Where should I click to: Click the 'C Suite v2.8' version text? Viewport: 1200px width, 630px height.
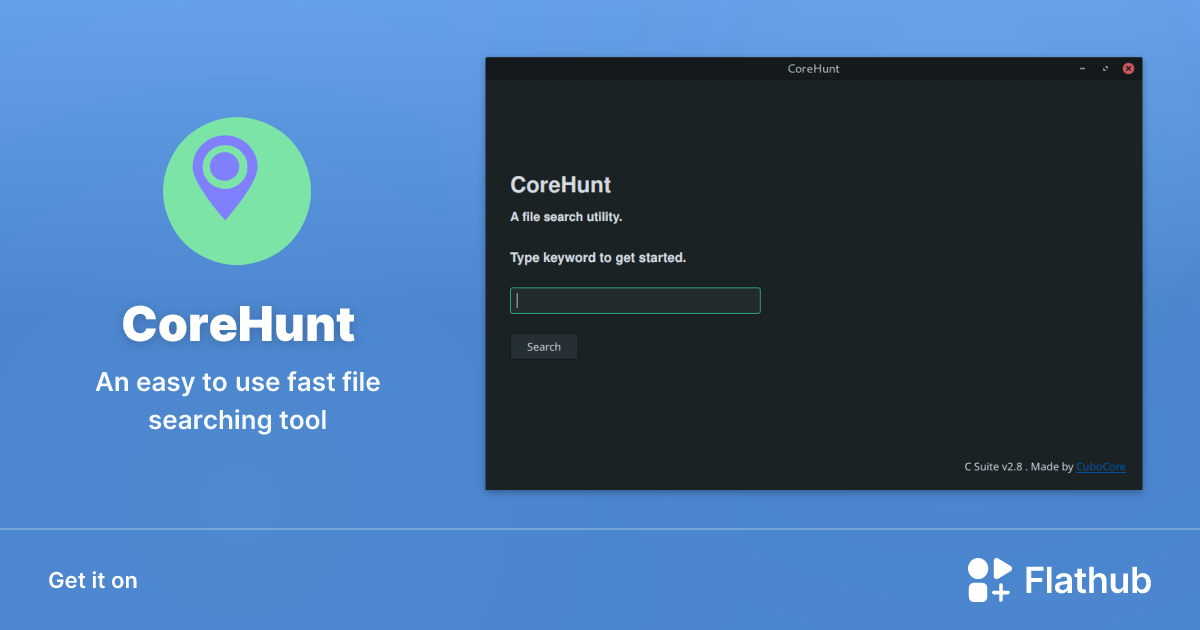click(993, 466)
